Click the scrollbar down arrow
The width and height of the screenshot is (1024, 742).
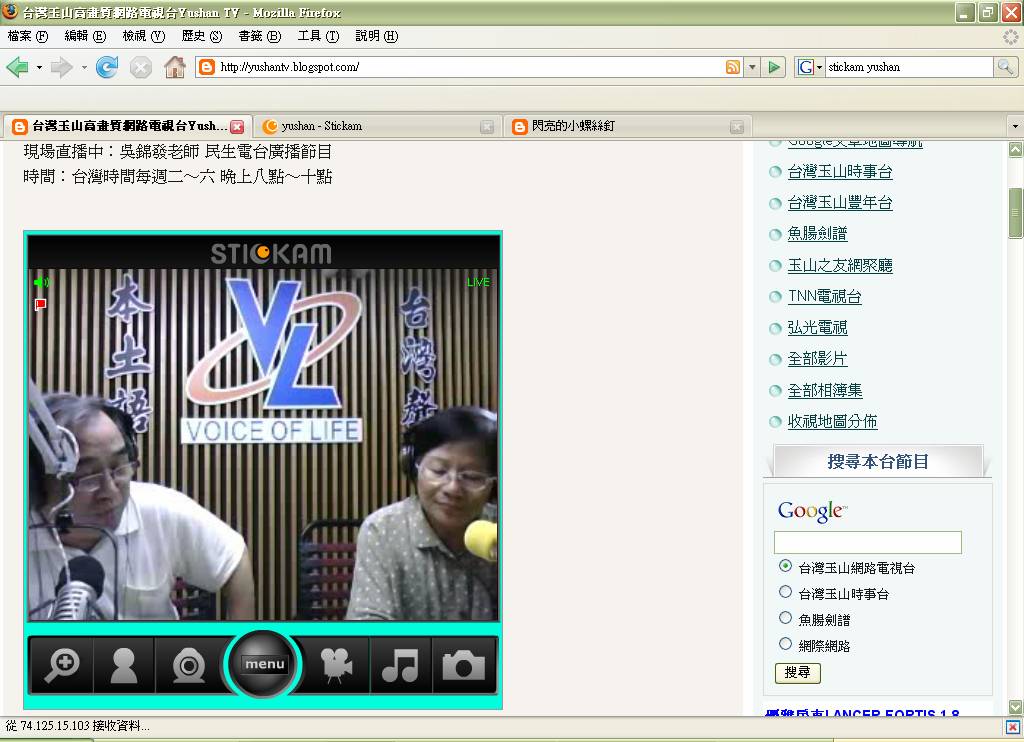click(1015, 707)
